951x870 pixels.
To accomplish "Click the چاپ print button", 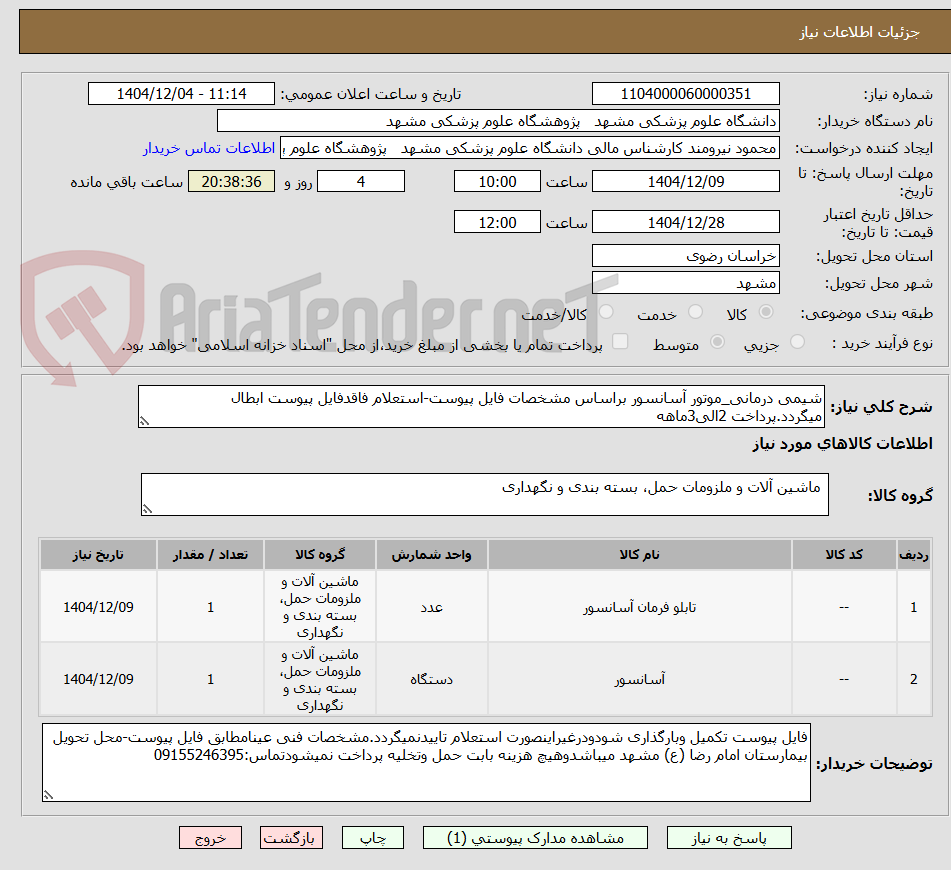I will [x=373, y=838].
